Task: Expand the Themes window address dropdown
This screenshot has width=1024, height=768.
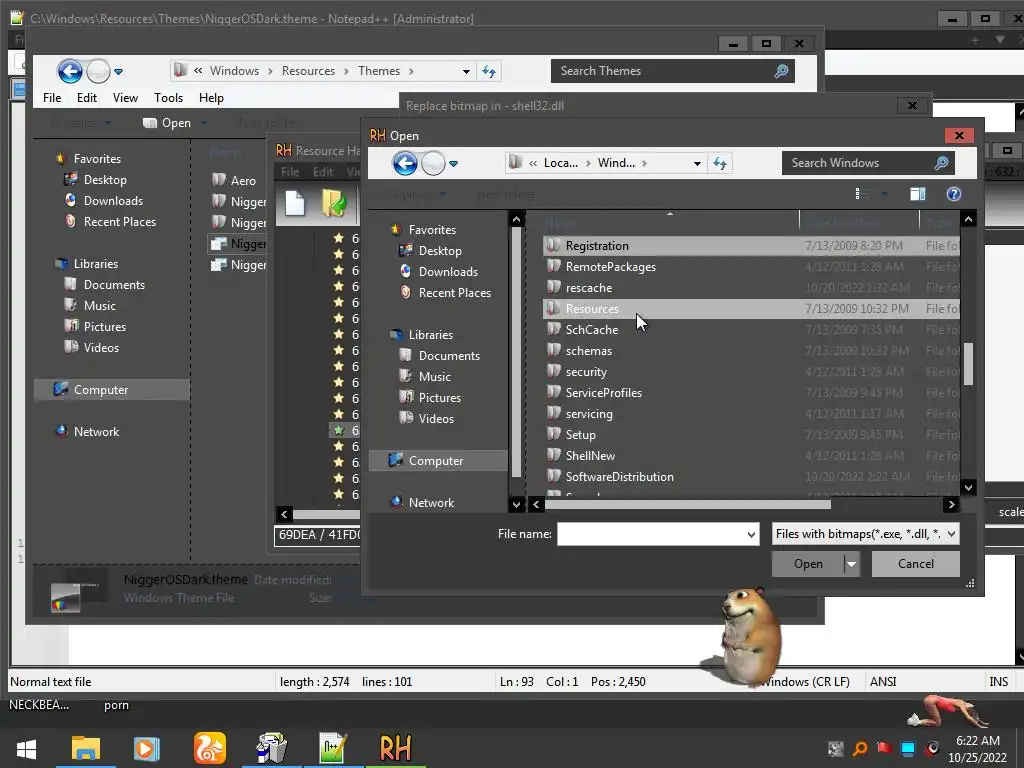Action: (466, 71)
